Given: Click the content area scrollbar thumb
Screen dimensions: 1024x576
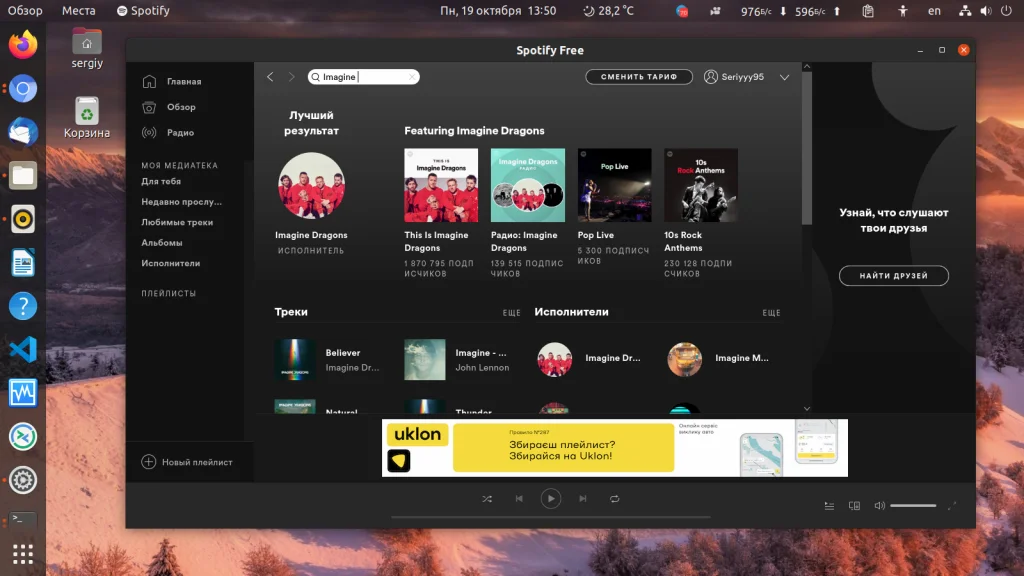Looking at the screenshot, I should point(807,148).
